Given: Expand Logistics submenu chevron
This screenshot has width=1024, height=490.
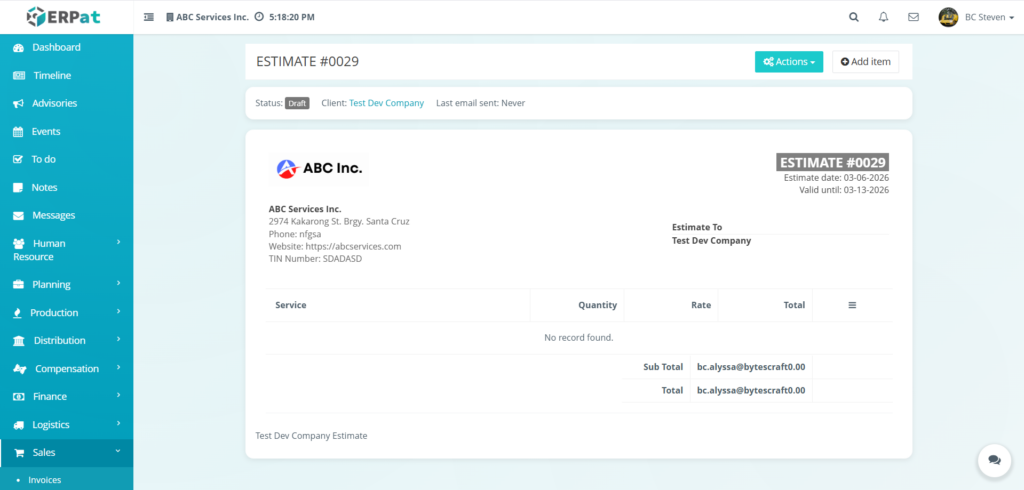Looking at the screenshot, I should pos(119,423).
